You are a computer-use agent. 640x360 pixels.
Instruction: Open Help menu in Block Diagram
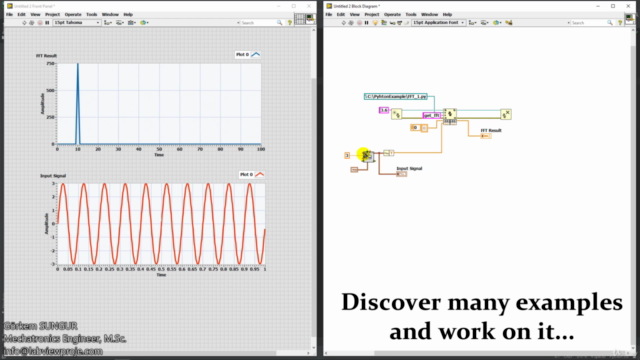[448, 14]
